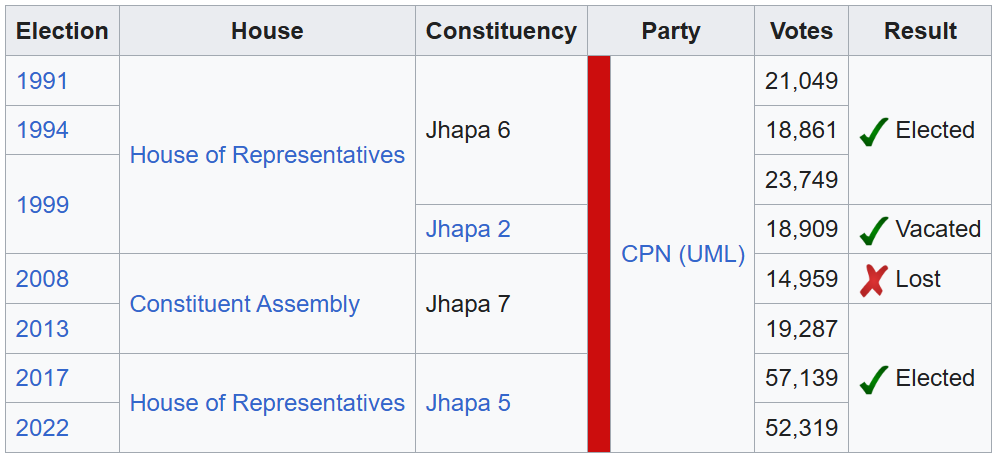Click the CPN (UML) party link
The image size is (997, 454).
point(683,254)
